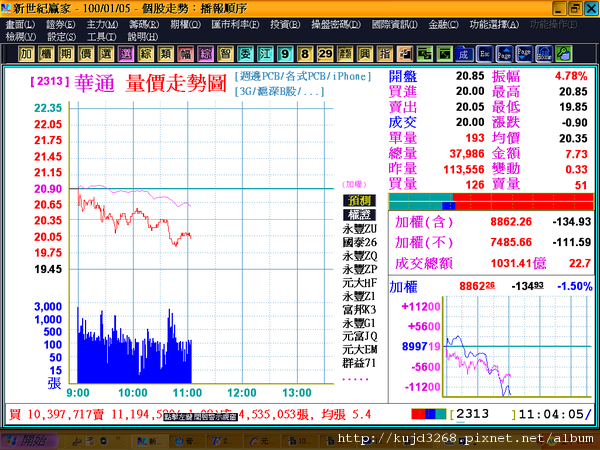600x450 pixels.
Task: Click the Windows 開始 Start button
Action: [x=29, y=441]
